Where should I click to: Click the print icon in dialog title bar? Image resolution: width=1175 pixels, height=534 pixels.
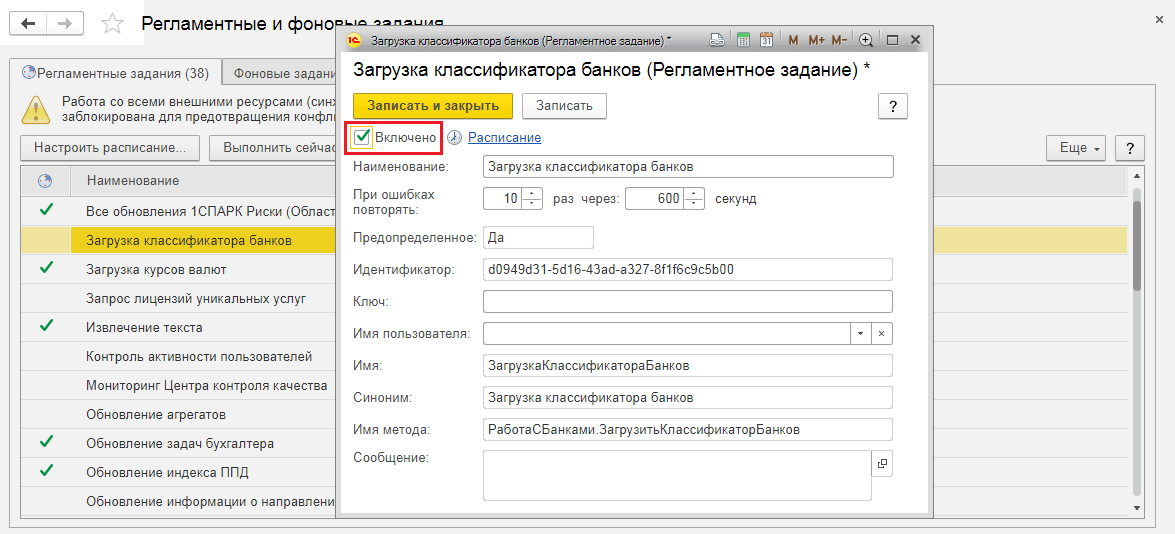tap(716, 40)
